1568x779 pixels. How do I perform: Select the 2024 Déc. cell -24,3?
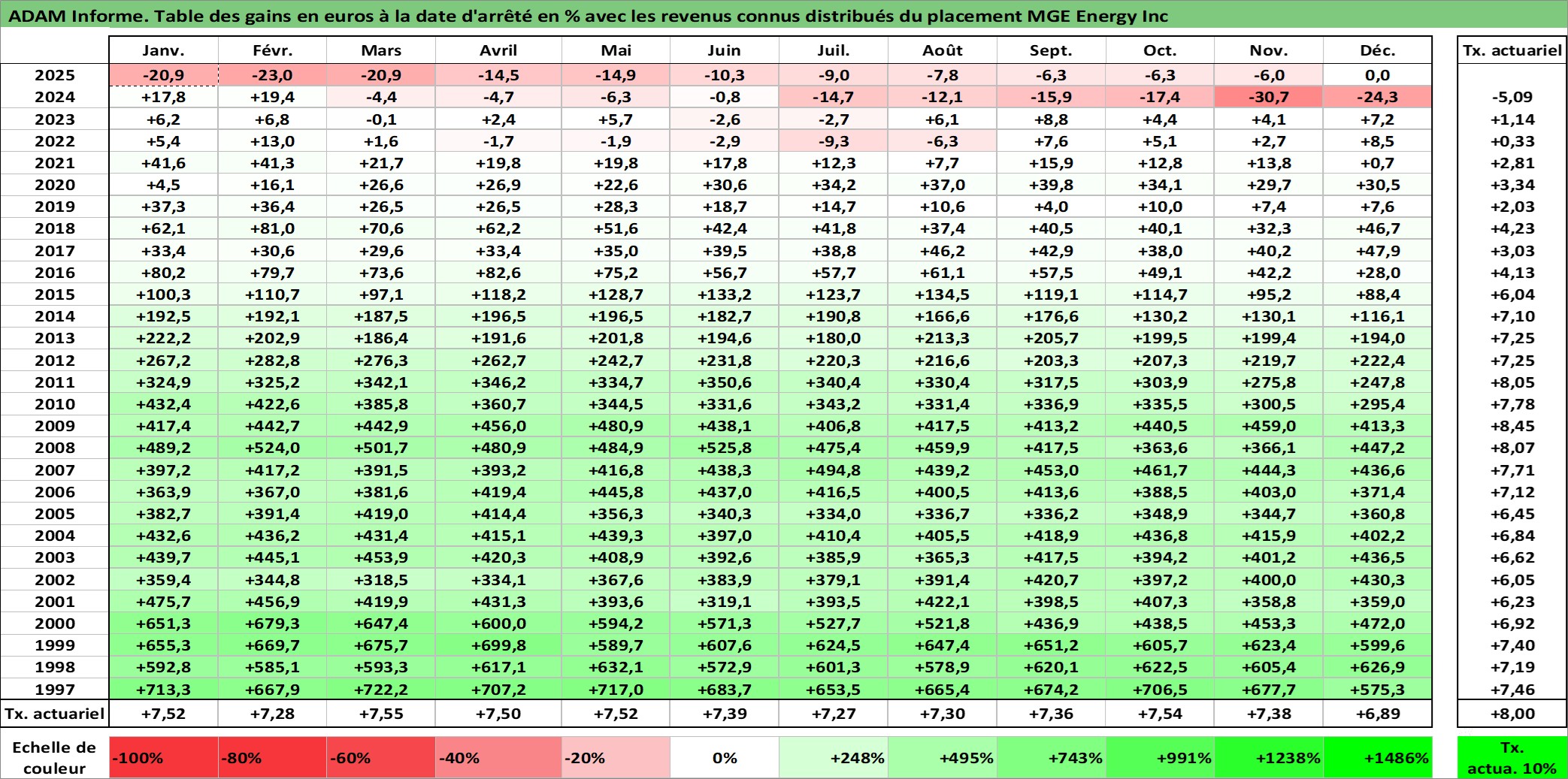tap(1378, 97)
